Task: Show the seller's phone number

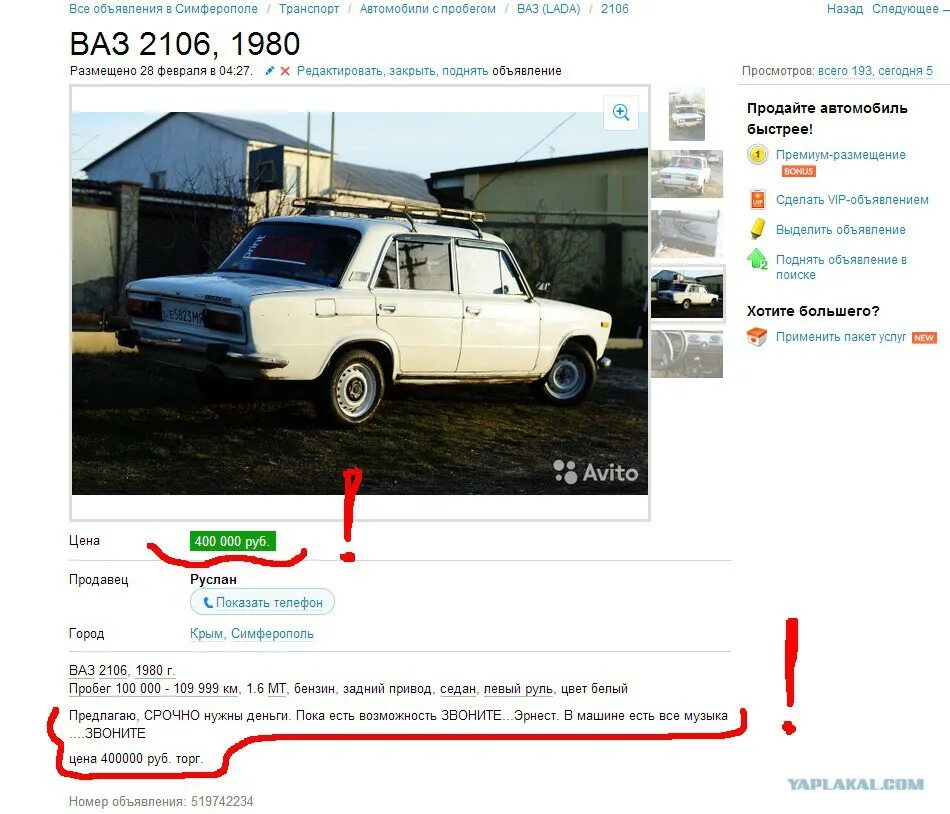Action: coord(262,603)
